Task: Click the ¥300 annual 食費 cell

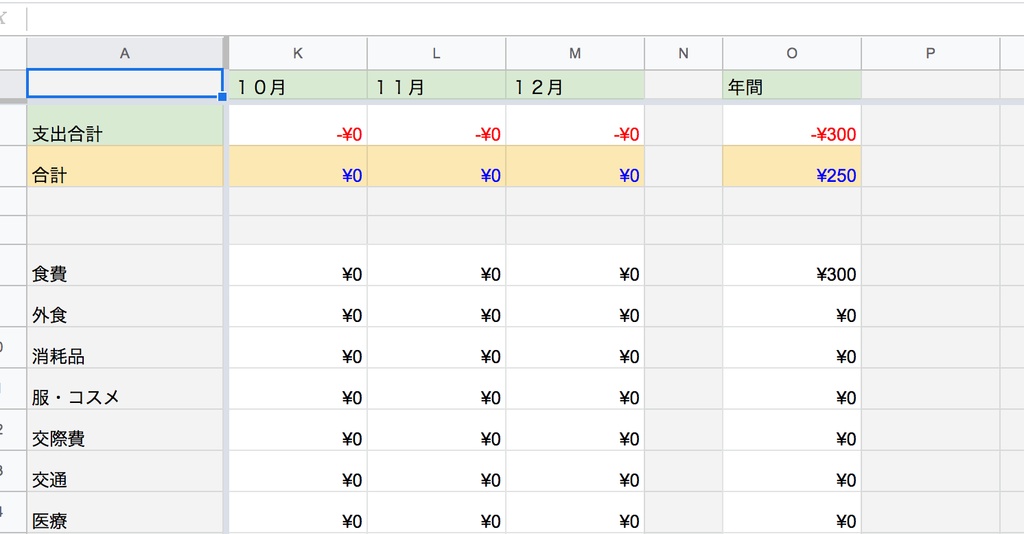Action: pos(792,265)
